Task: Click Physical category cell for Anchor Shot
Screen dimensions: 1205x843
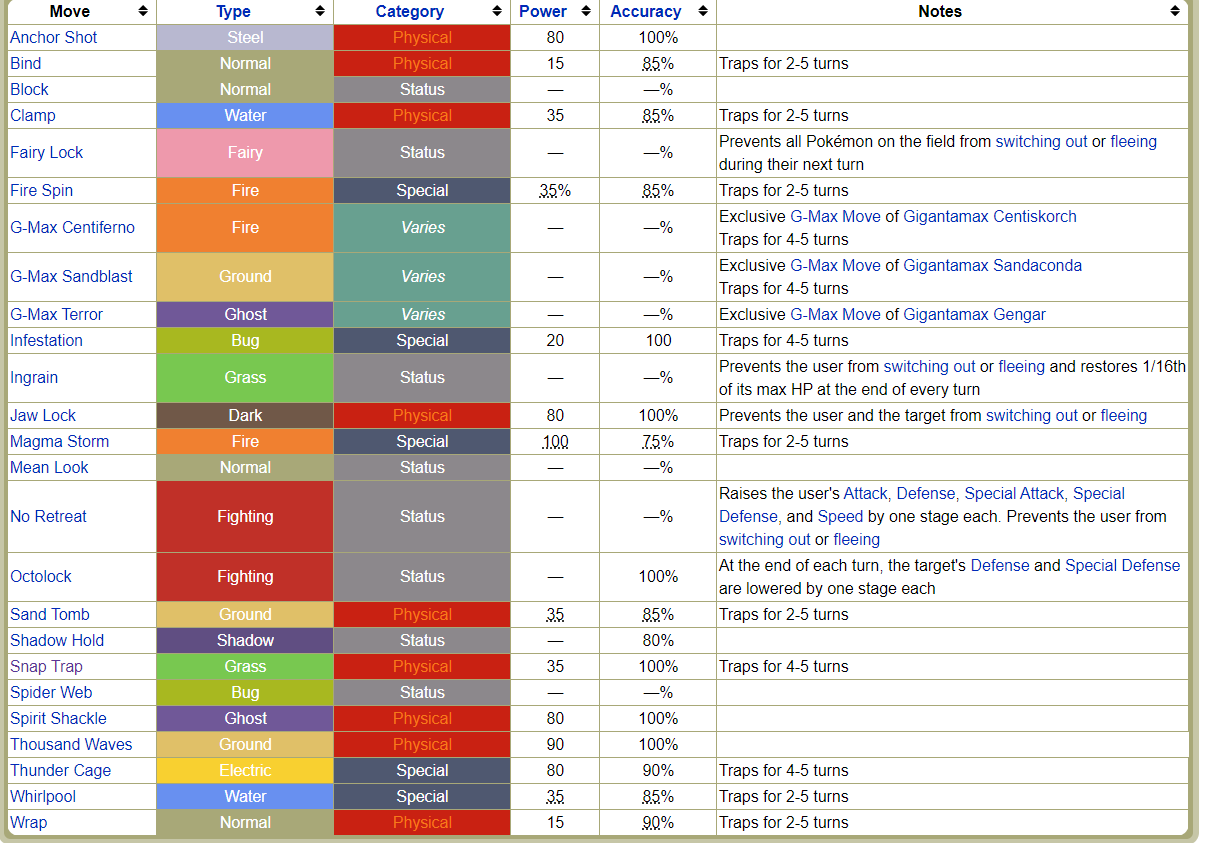Action: [x=422, y=37]
